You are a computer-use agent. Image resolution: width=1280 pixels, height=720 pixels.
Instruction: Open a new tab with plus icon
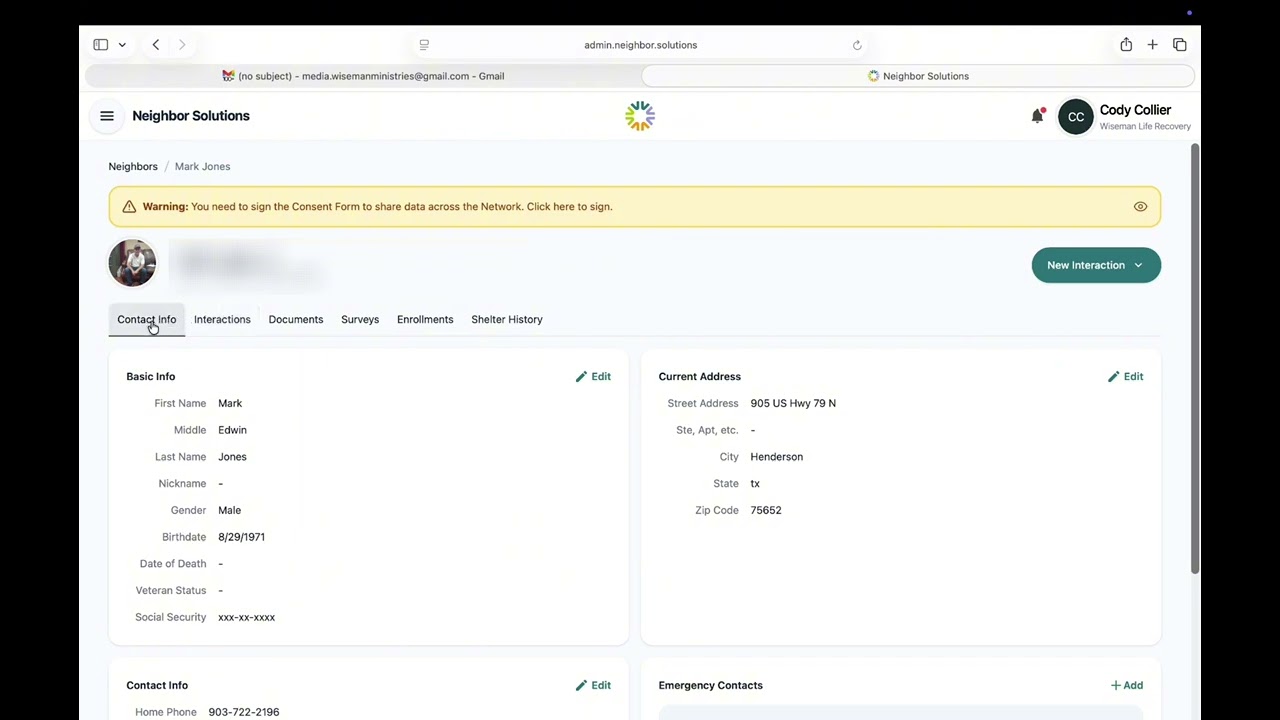pyautogui.click(x=1152, y=45)
